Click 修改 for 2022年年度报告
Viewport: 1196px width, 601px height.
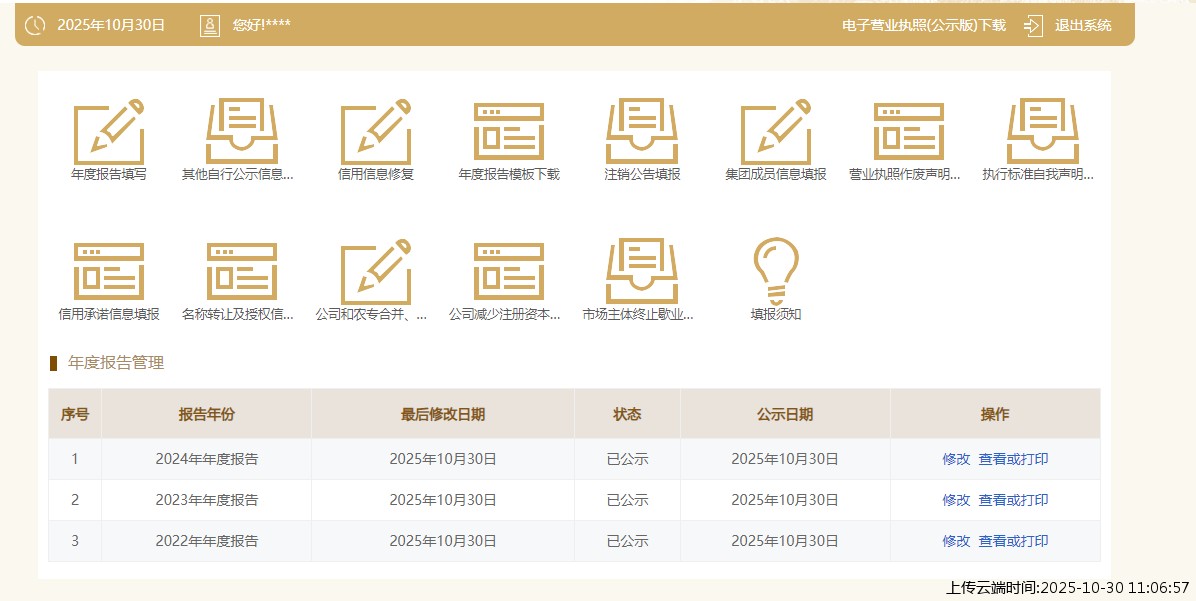point(956,541)
